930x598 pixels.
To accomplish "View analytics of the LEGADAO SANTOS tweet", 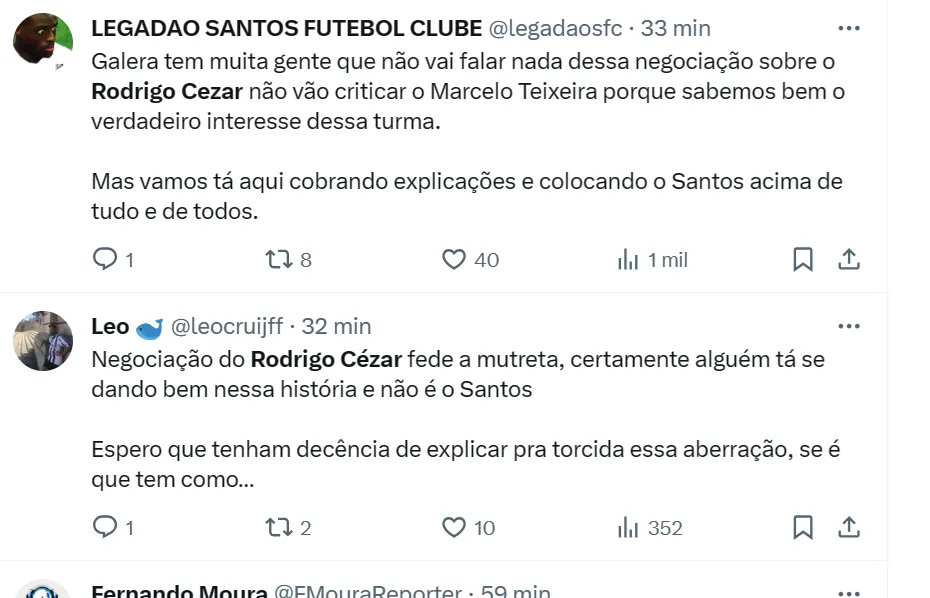I will [x=628, y=260].
